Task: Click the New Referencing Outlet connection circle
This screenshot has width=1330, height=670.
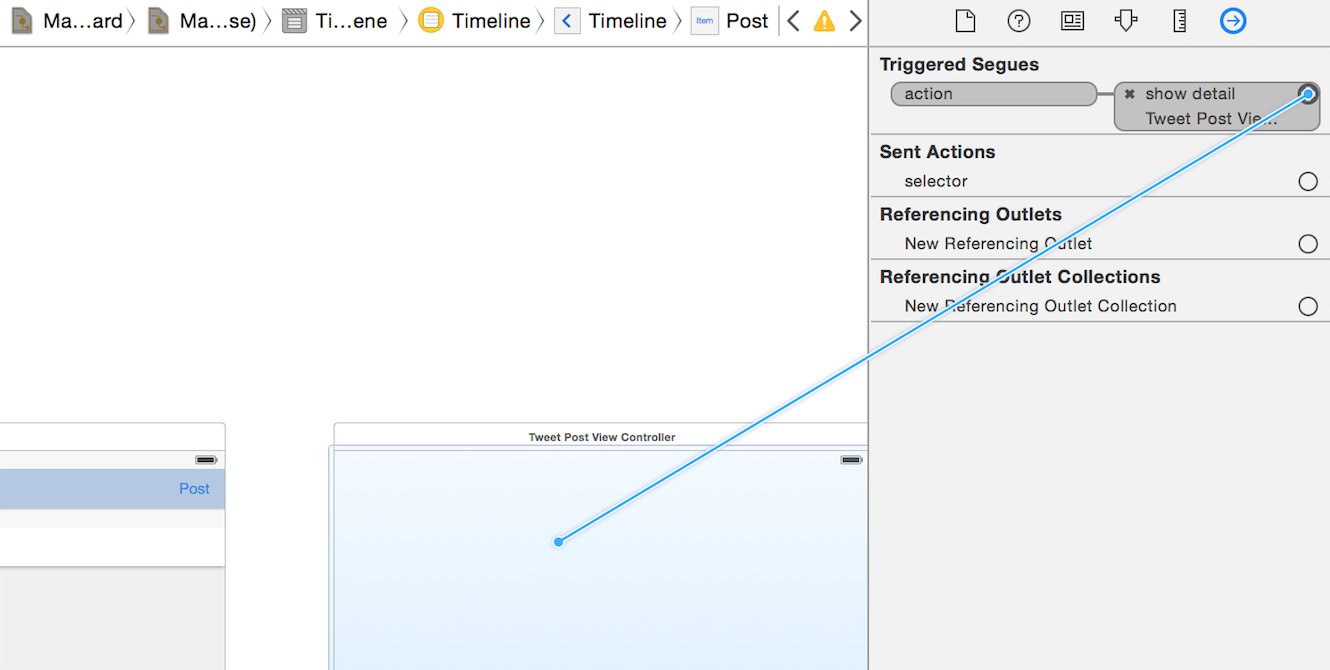Action: tap(1308, 243)
